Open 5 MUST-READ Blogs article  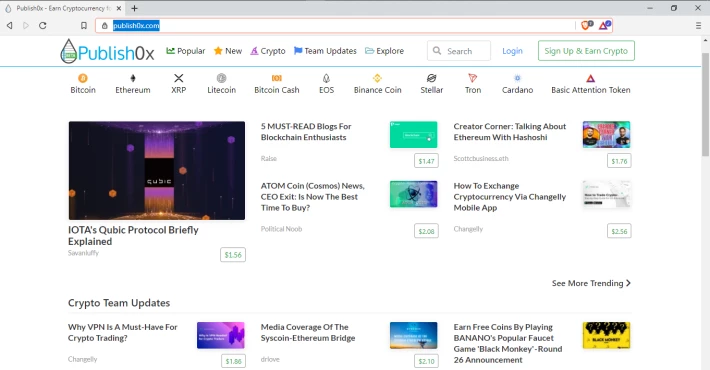point(306,132)
